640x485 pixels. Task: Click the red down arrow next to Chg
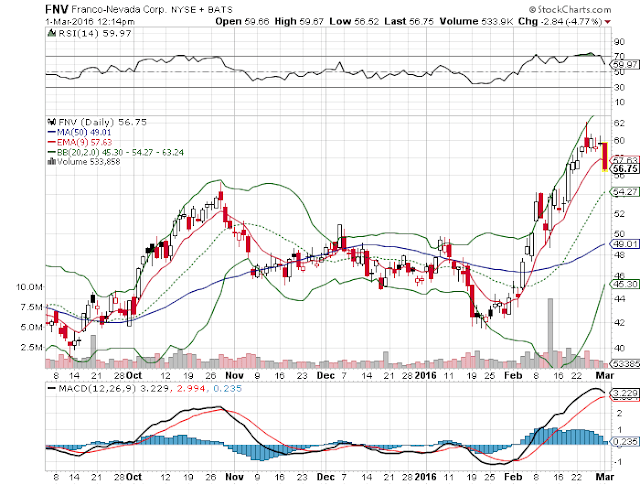click(608, 22)
